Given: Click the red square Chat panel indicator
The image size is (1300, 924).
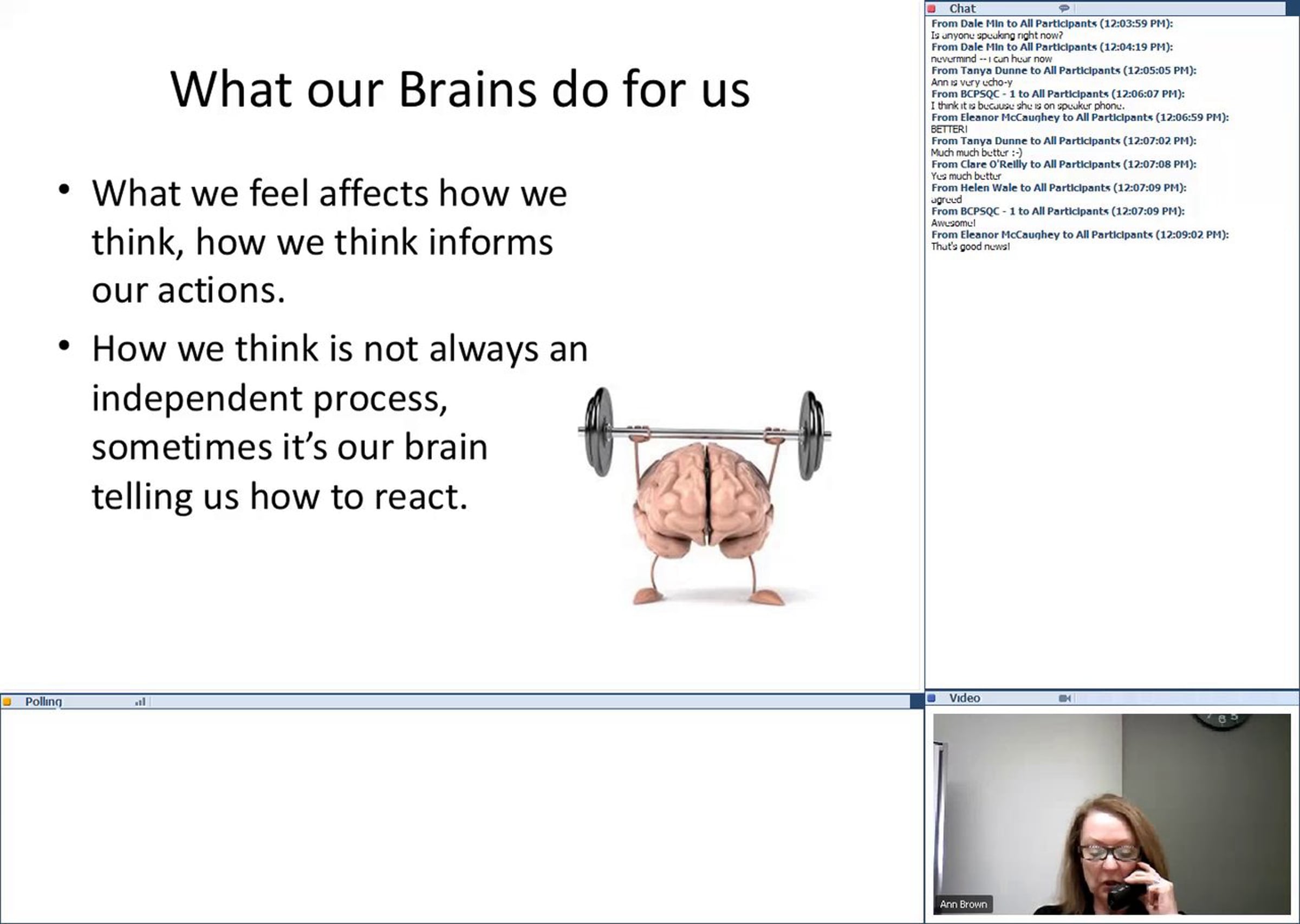Looking at the screenshot, I should point(931,8).
